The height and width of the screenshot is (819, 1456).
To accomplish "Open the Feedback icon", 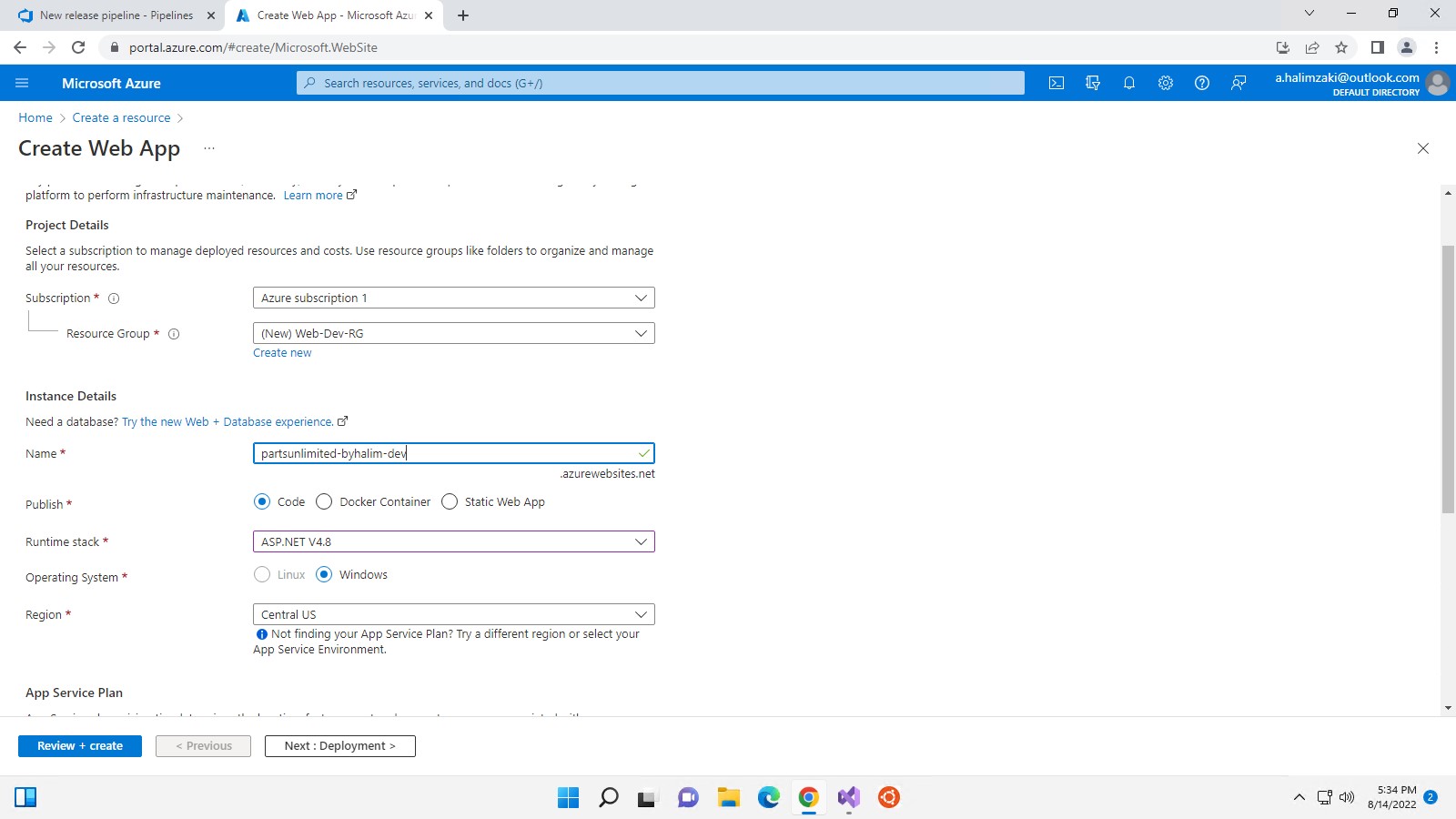I will pyautogui.click(x=1239, y=83).
